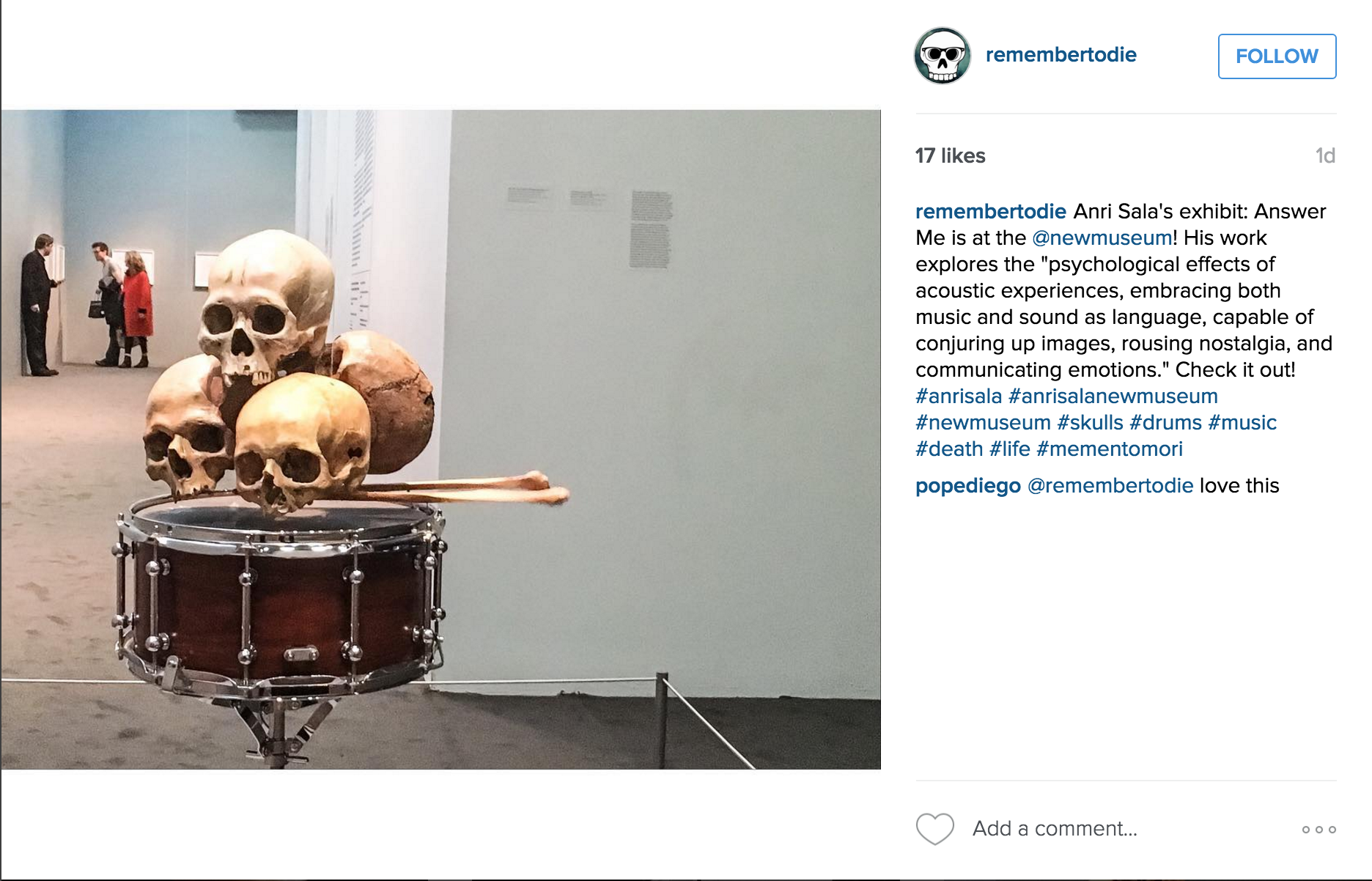The image size is (1372, 881).
Task: Open the @newmuseum mention link
Action: coord(1102,238)
